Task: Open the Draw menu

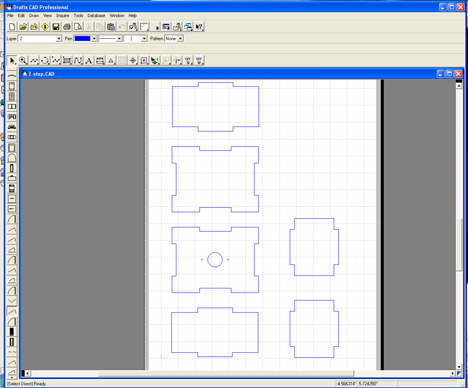Action: point(34,16)
